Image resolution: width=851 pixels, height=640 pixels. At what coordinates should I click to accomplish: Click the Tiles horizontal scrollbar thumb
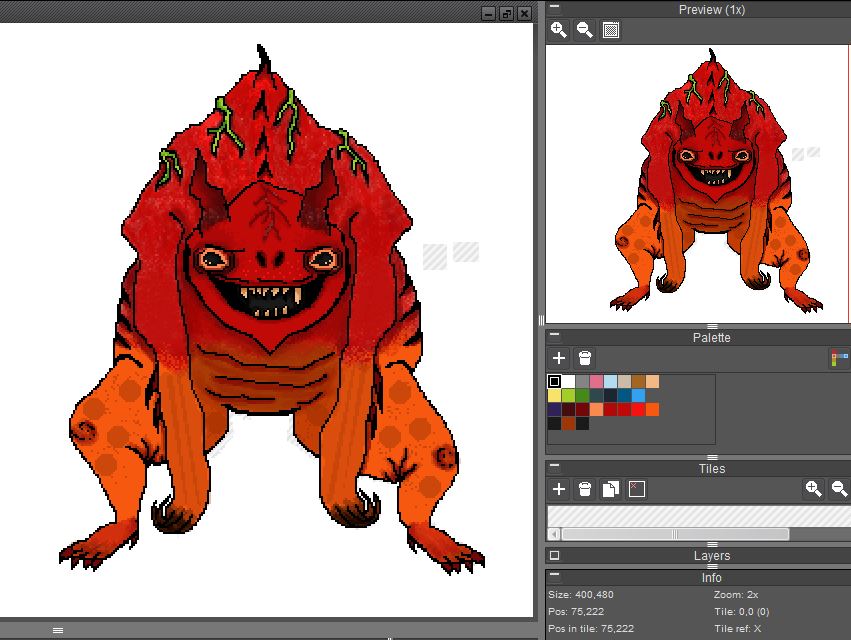tap(675, 534)
